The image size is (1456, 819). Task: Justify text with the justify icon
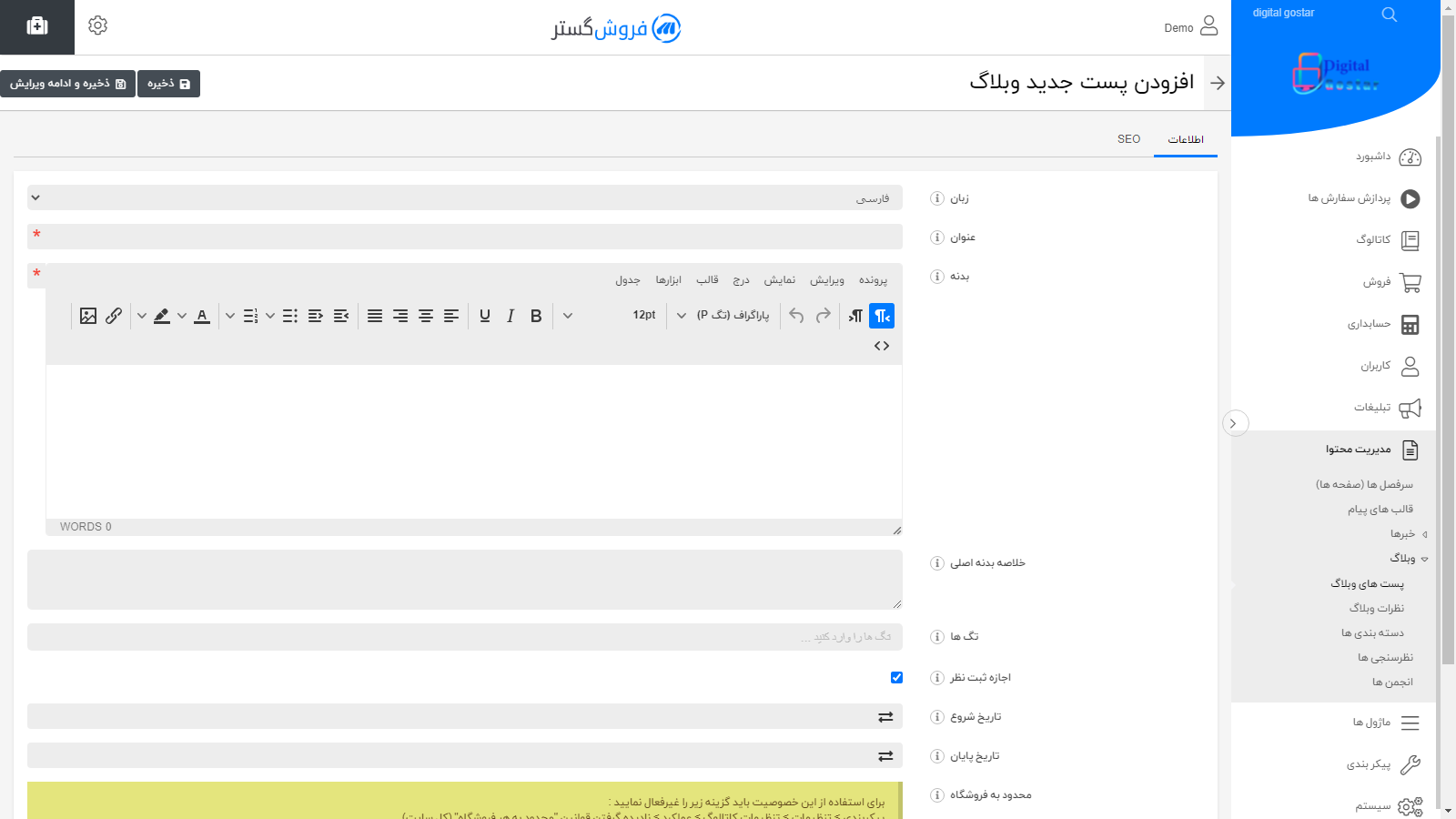(375, 316)
